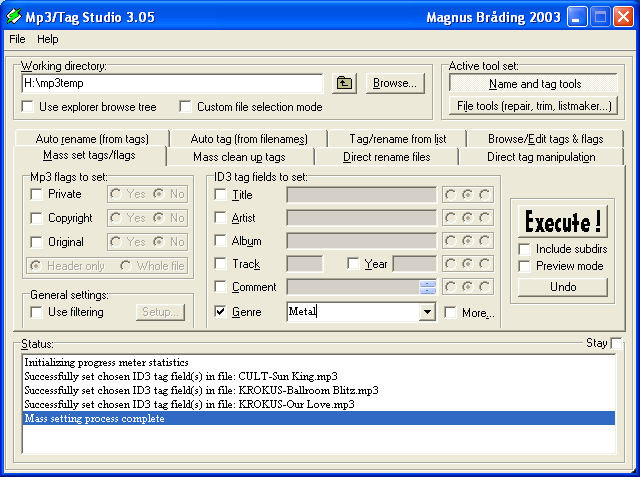Select status line for CULT-Sun King.mp3

[319, 376]
